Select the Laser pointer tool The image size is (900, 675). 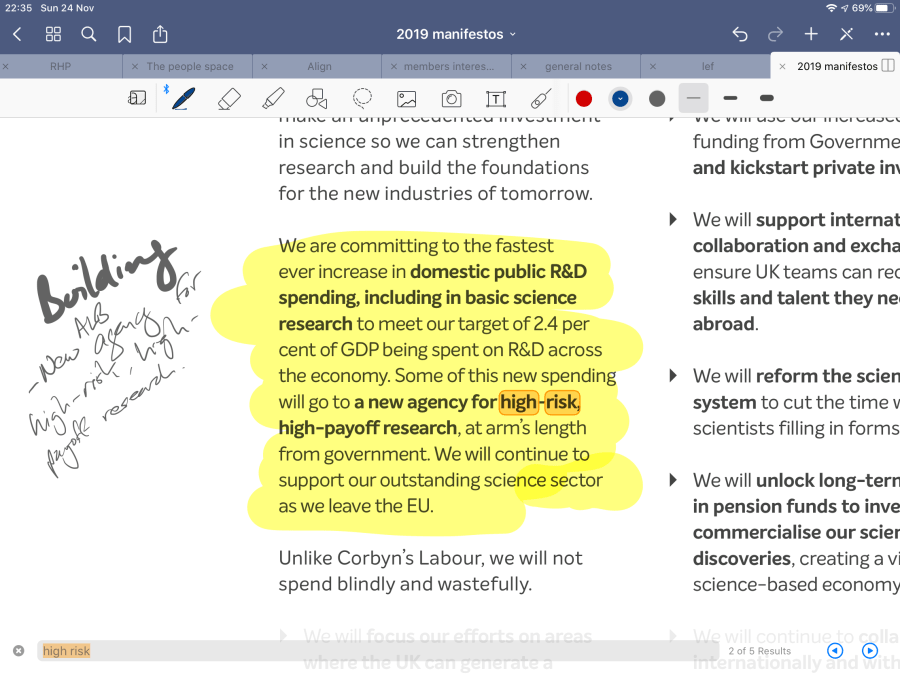(540, 99)
